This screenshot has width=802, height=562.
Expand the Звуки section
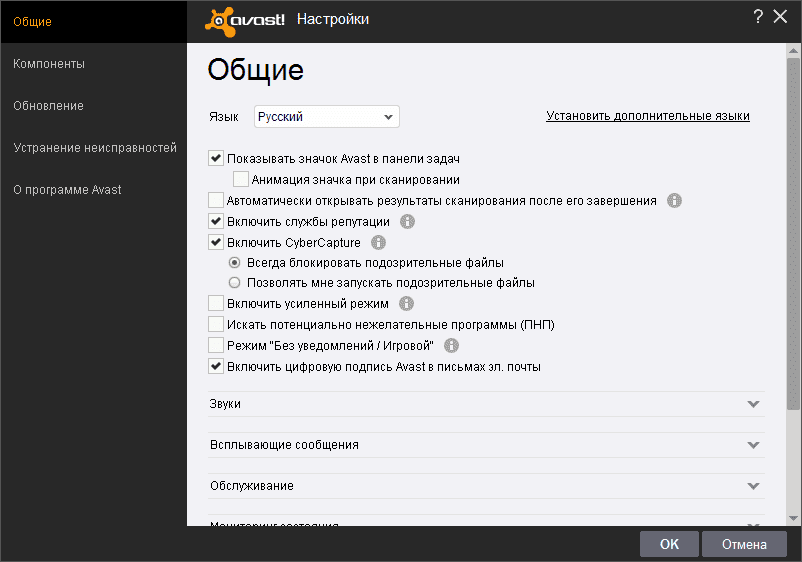(x=753, y=404)
